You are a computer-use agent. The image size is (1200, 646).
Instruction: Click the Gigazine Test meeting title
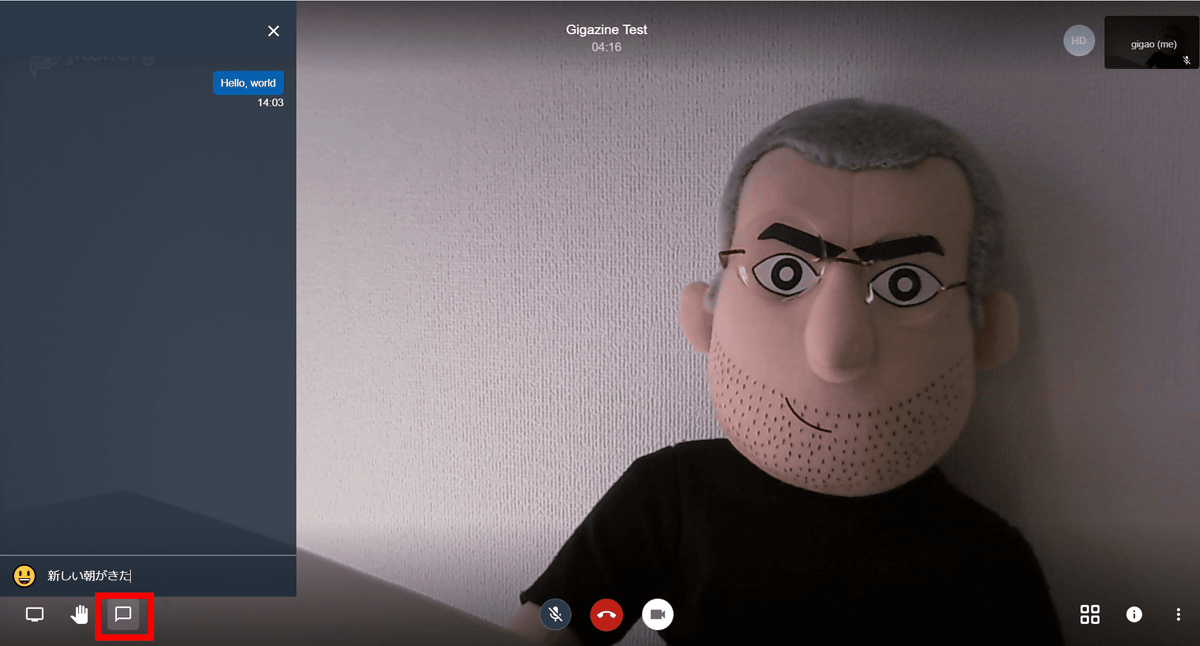[x=606, y=30]
